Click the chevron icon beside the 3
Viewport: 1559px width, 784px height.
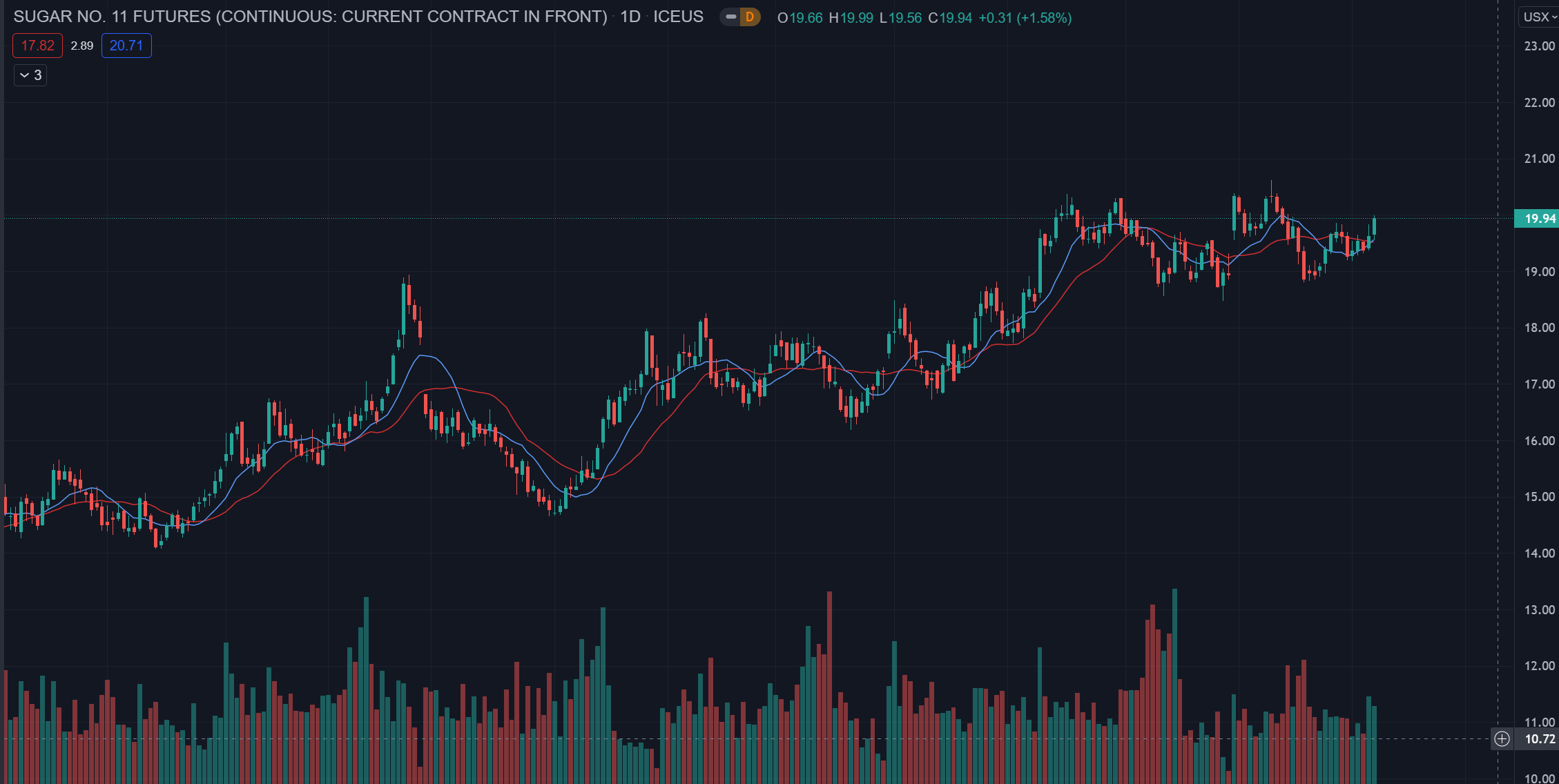click(24, 75)
